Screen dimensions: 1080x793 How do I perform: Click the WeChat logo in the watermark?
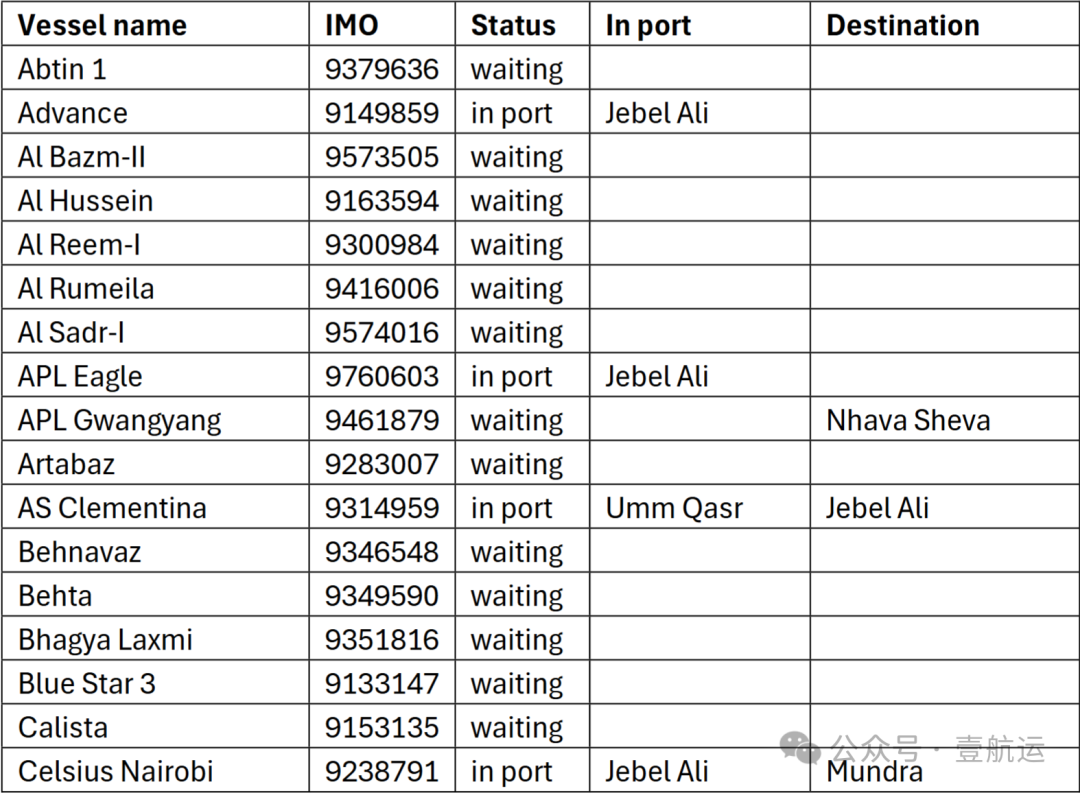point(803,746)
